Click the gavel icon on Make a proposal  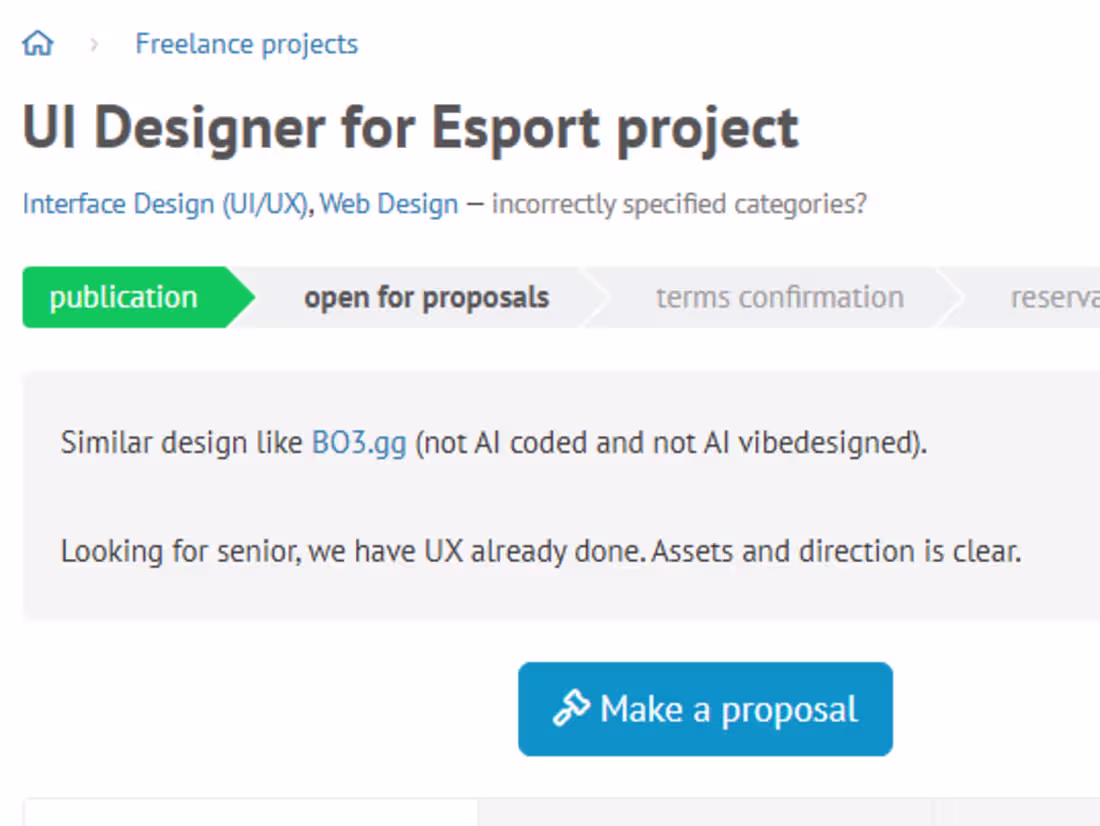pos(571,708)
